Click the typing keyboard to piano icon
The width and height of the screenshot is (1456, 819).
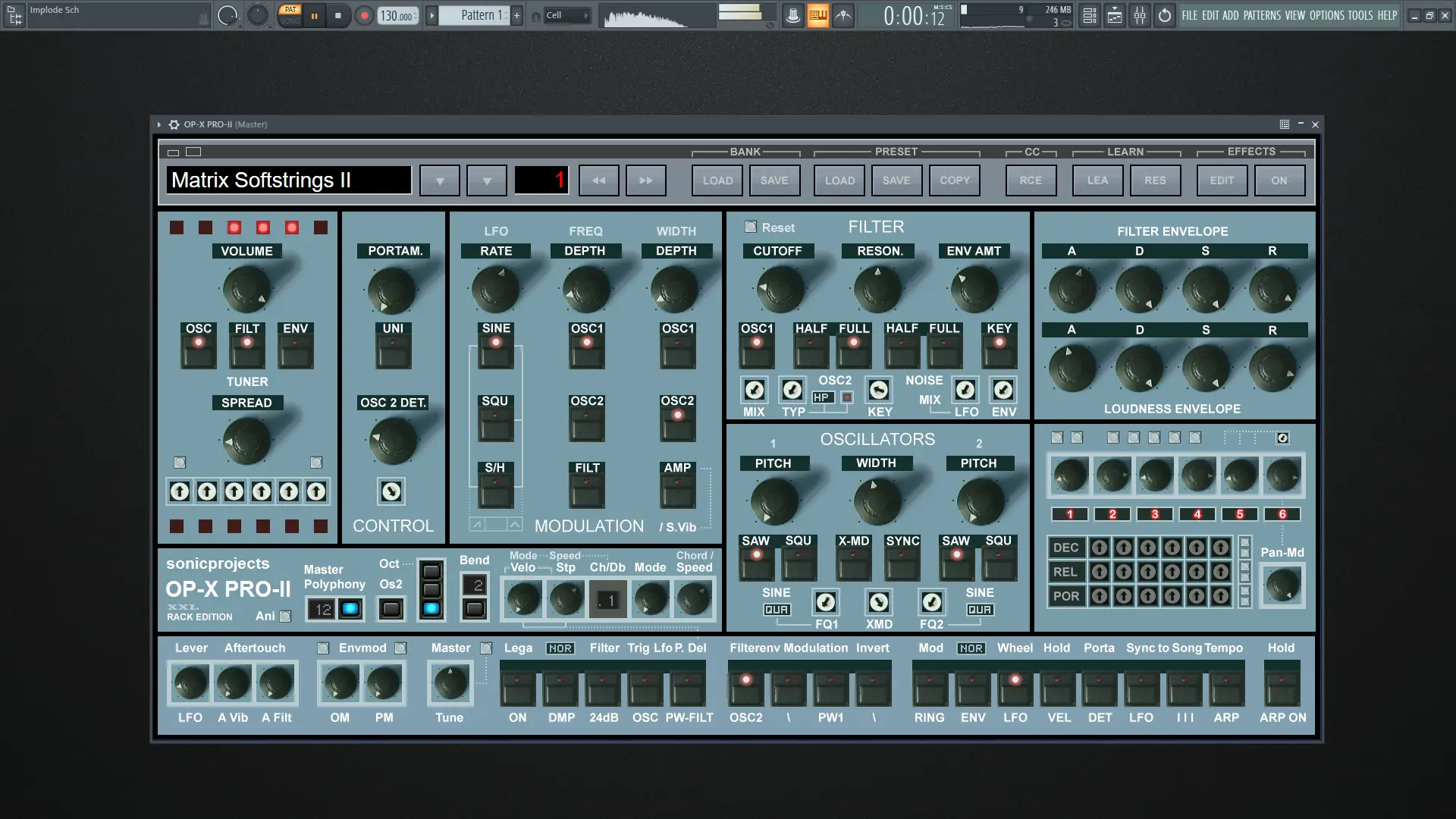(x=817, y=15)
